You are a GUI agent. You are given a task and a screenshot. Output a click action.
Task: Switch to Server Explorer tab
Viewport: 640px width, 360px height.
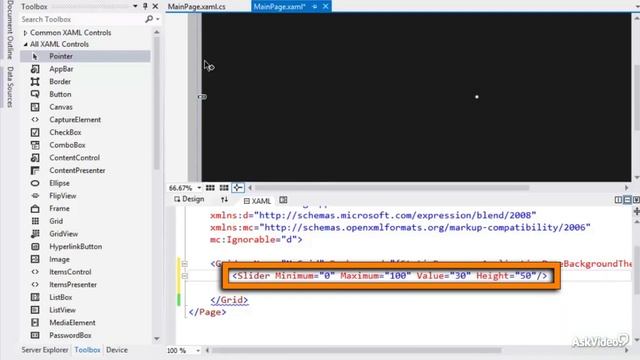(45, 350)
